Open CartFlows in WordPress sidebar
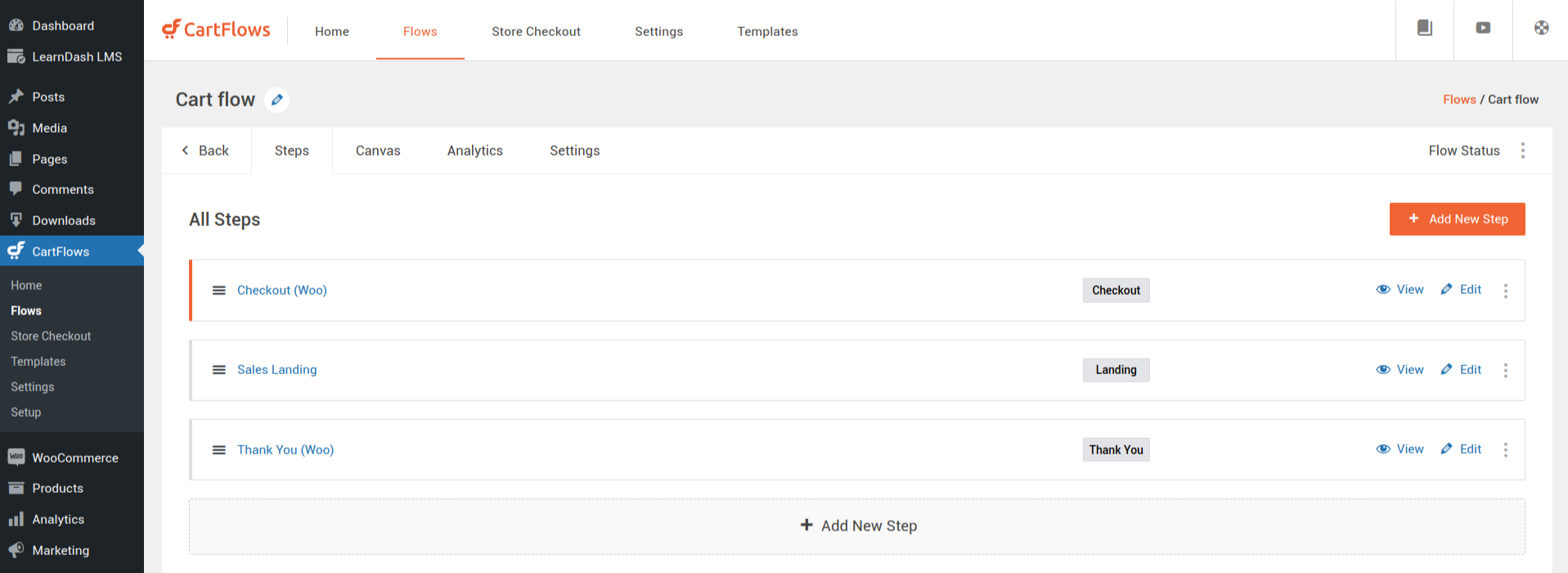 pyautogui.click(x=72, y=251)
